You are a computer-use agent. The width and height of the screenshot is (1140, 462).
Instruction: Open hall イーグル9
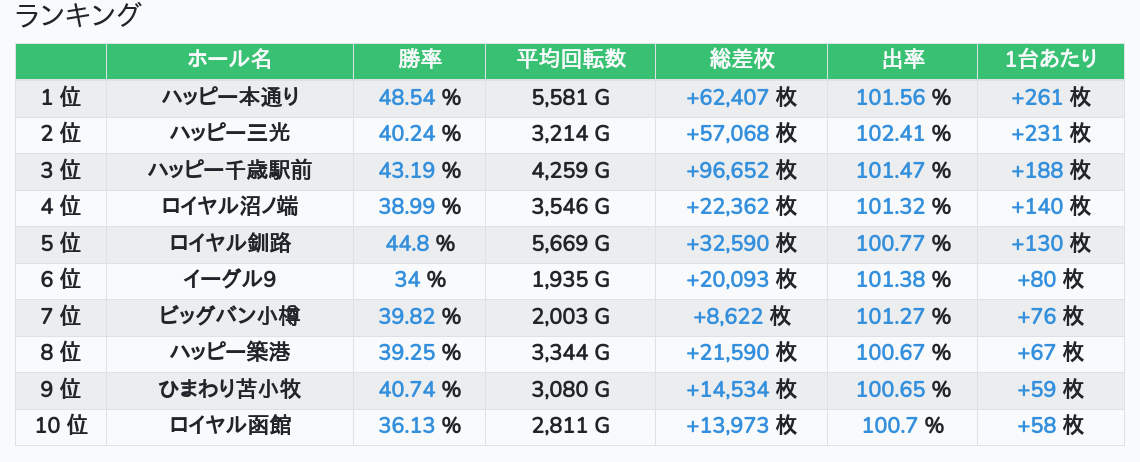click(230, 280)
